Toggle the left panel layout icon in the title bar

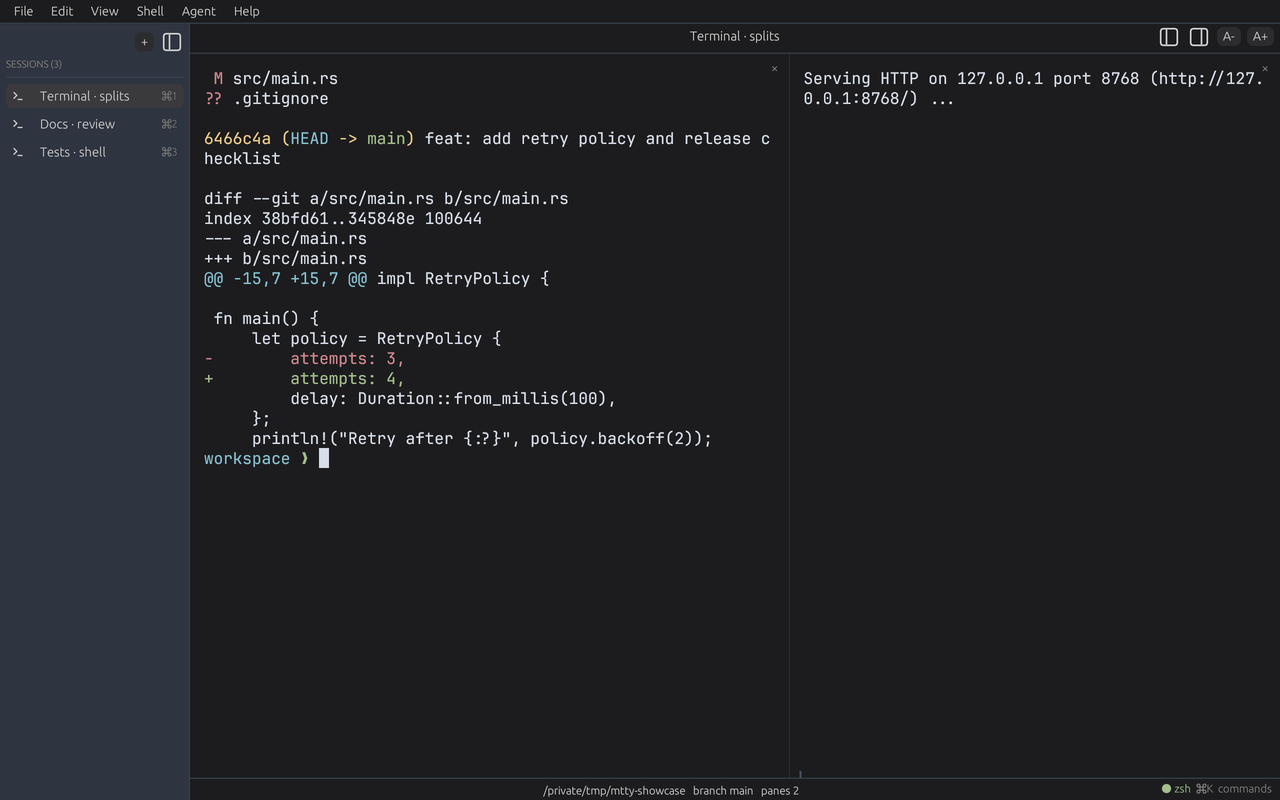tap(1169, 37)
